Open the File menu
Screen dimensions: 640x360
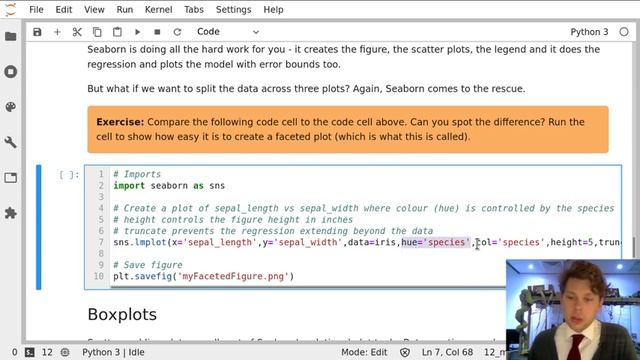pos(36,9)
